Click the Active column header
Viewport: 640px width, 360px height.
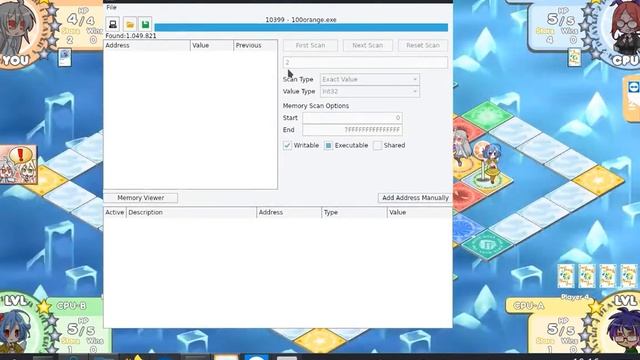pyautogui.click(x=115, y=212)
